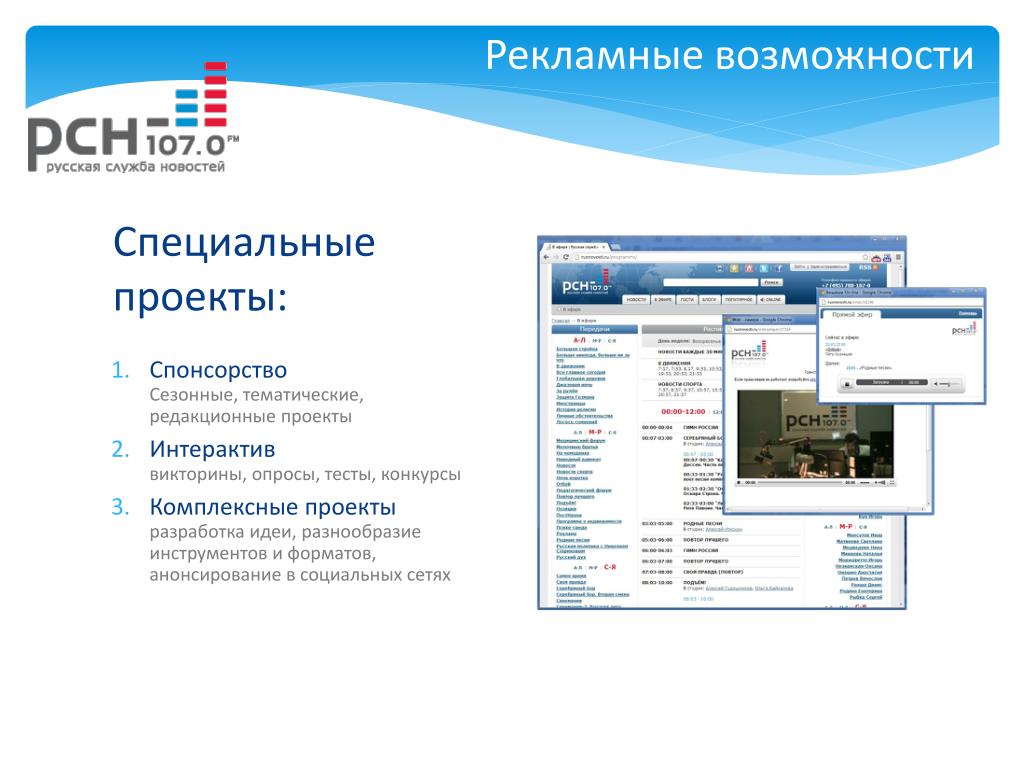The width and height of the screenshot is (1024, 768).
Task: Click the studio video thumbnail in webcam window
Action: [816, 434]
